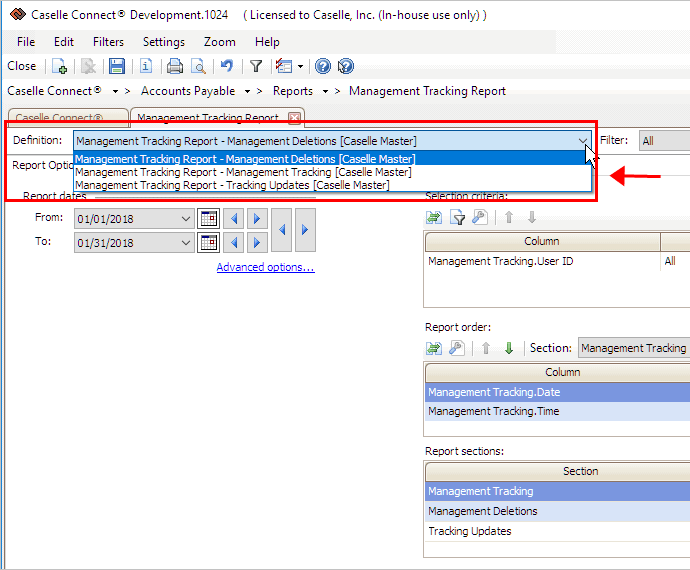The width and height of the screenshot is (690, 570).
Task: Click the funnel filter icon in the main toolbar
Action: click(x=256, y=66)
